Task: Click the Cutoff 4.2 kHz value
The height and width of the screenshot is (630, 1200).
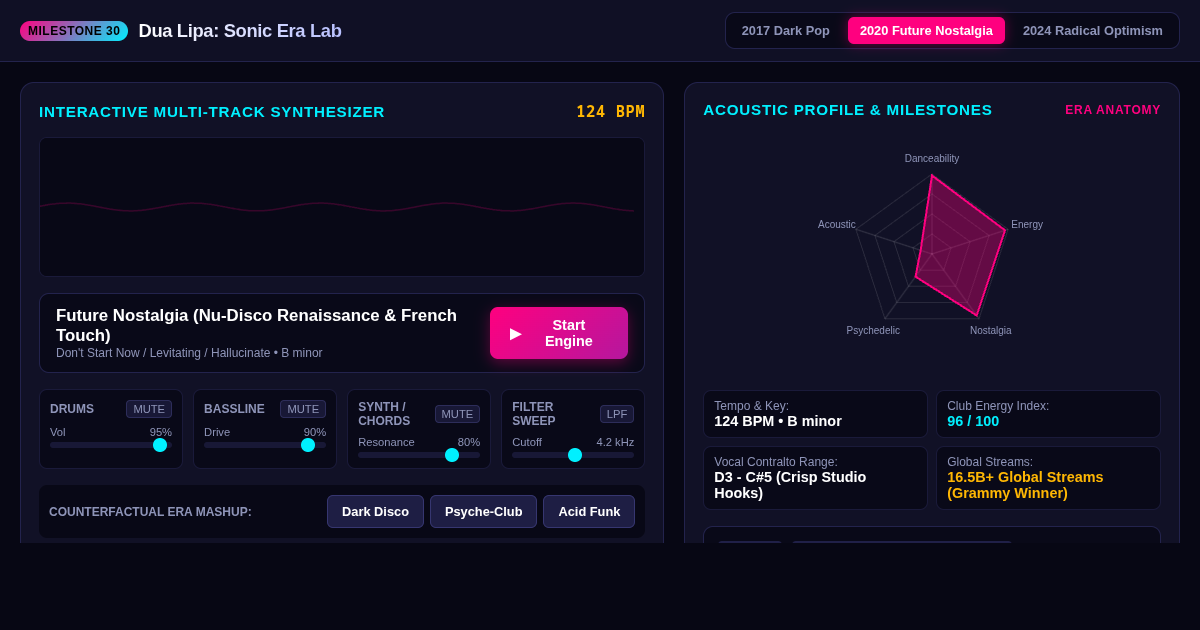Action: tap(615, 442)
